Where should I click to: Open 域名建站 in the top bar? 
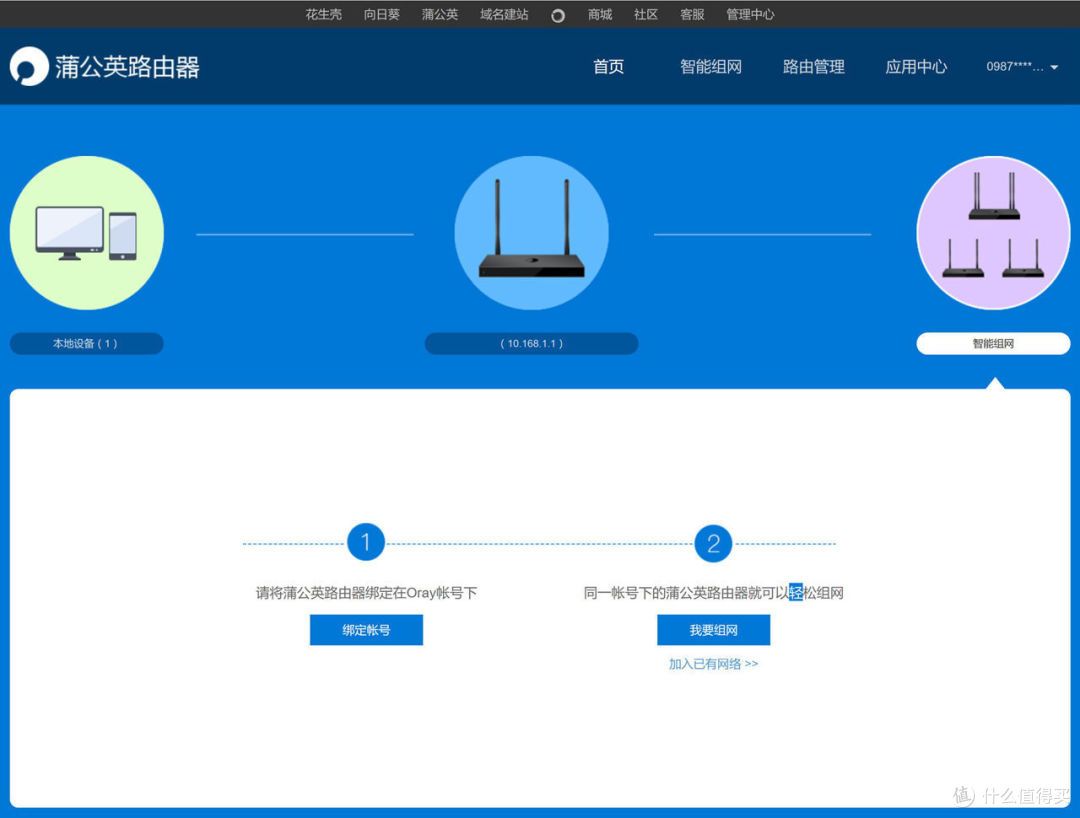coord(504,14)
